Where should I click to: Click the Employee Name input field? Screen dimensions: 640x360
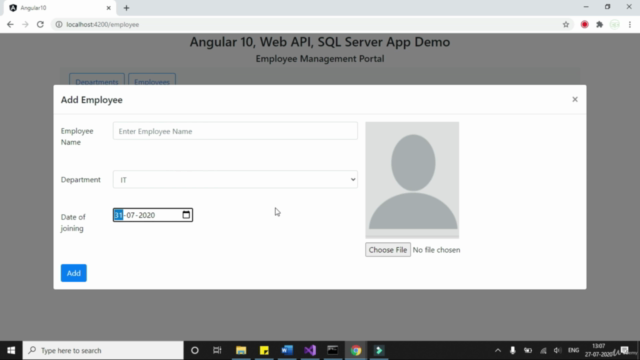235,131
